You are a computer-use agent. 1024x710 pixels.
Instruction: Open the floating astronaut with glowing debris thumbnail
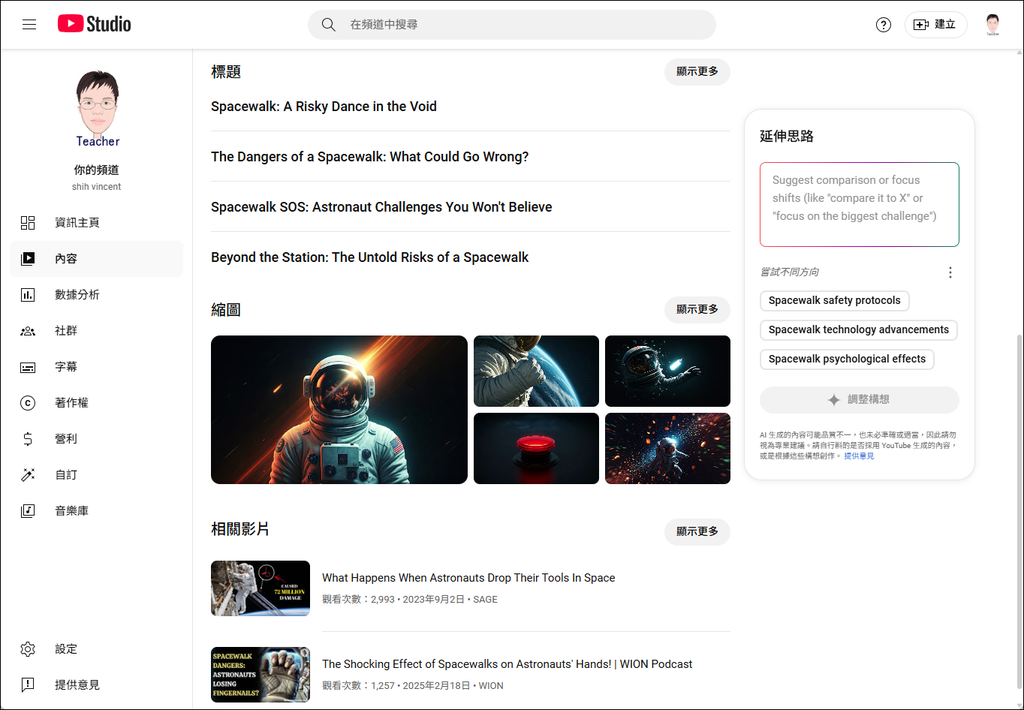pos(667,371)
